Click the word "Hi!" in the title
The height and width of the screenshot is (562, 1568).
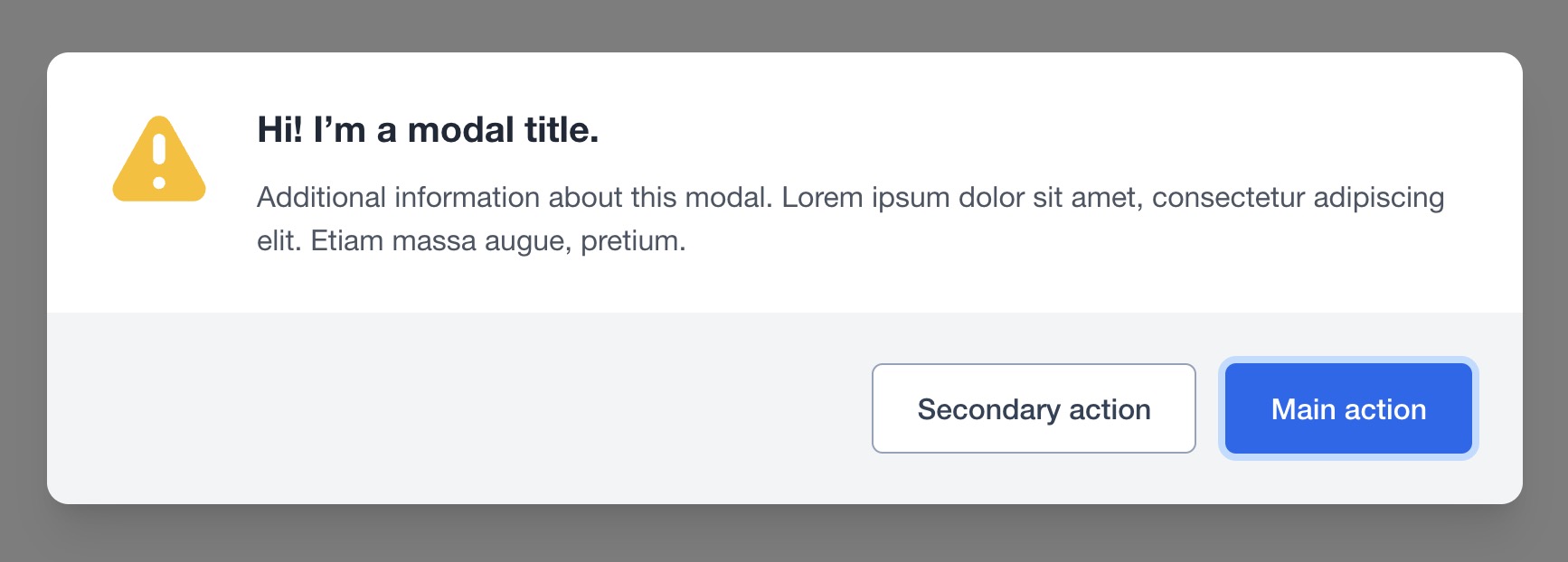280,130
